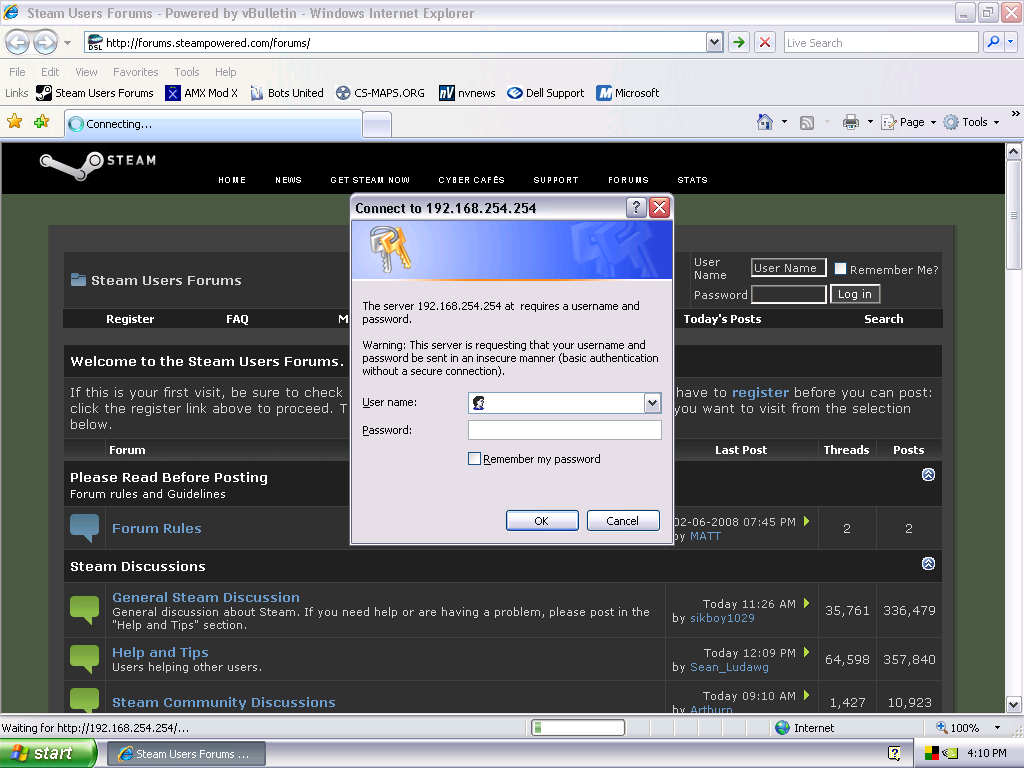Viewport: 1024px width, 768px height.
Task: Open the nvnews links bar shortcut
Action: tap(467, 93)
